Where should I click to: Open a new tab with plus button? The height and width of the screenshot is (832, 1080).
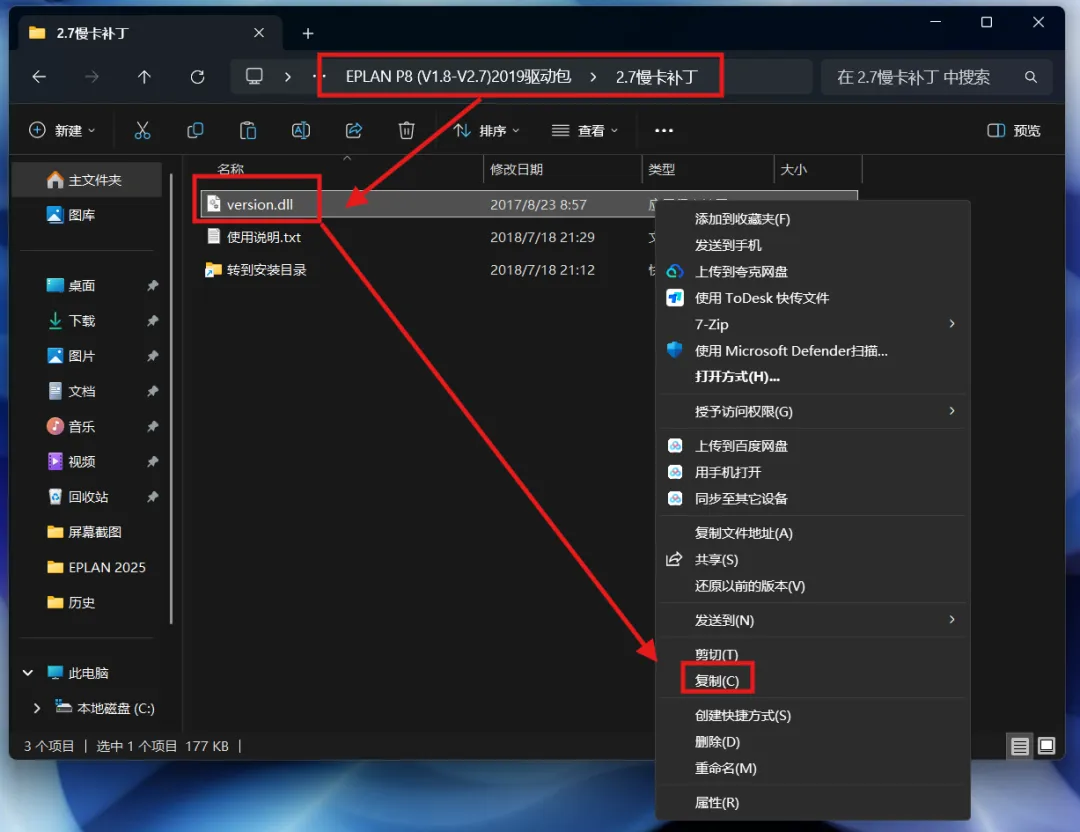coord(308,33)
